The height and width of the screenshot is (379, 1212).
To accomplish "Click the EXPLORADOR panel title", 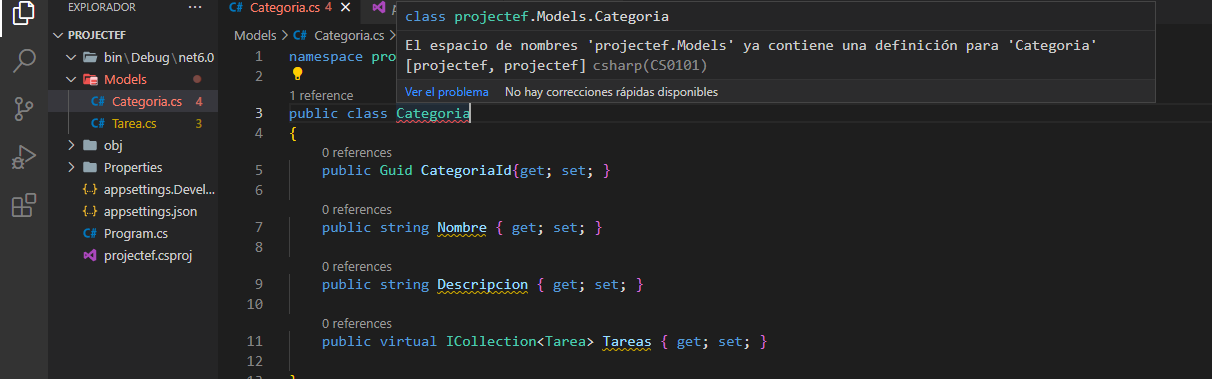I will pos(102,7).
